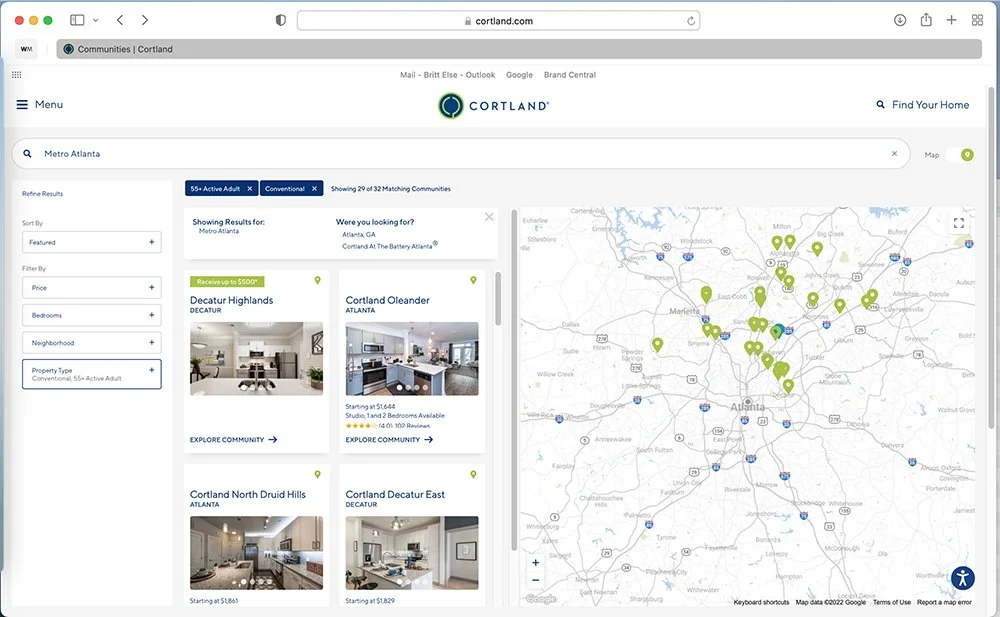Open the accessibility widget button
Image resolution: width=1000 pixels, height=617 pixels.
pyautogui.click(x=963, y=578)
